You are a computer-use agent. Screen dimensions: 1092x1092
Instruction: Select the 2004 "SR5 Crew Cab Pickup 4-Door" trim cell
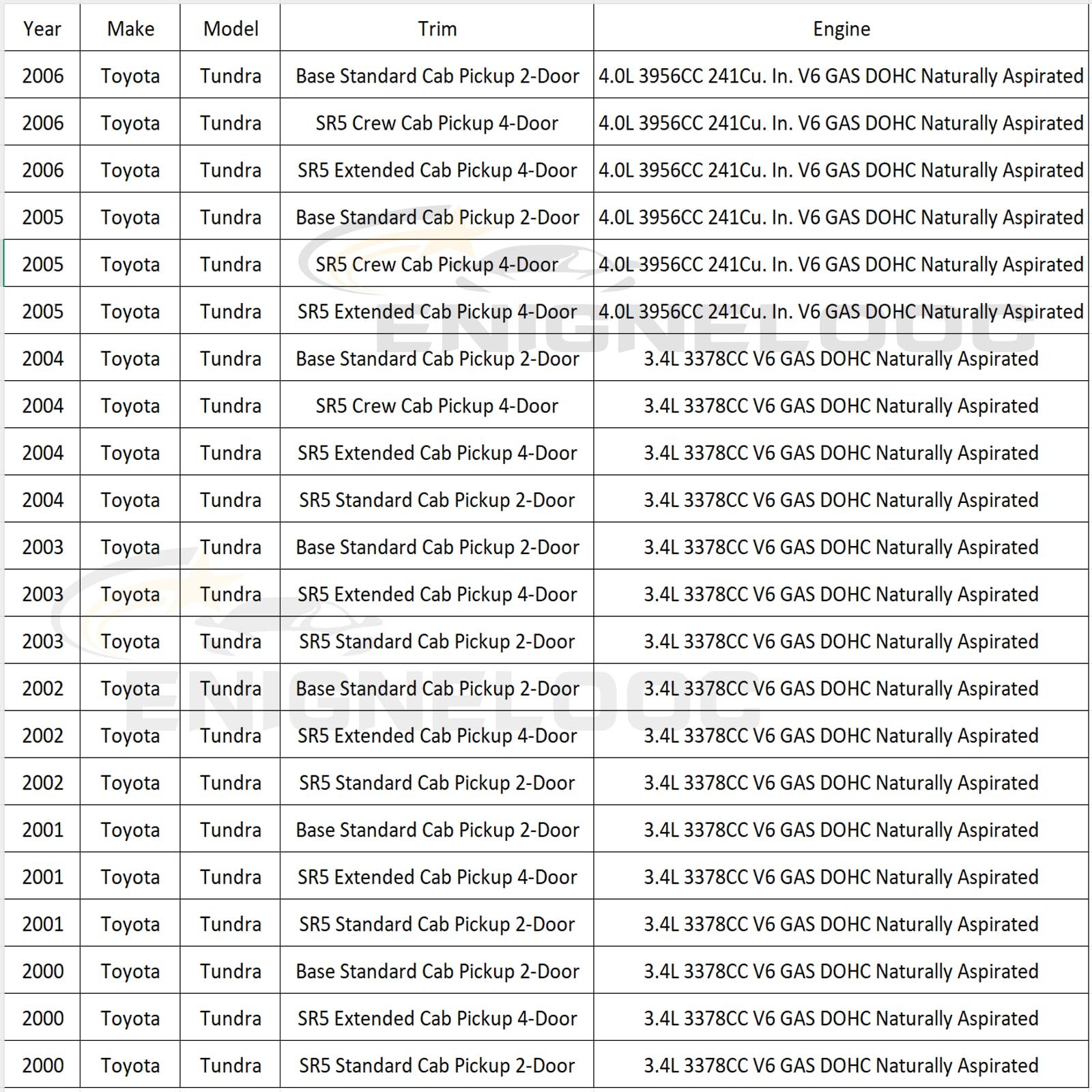pos(437,405)
